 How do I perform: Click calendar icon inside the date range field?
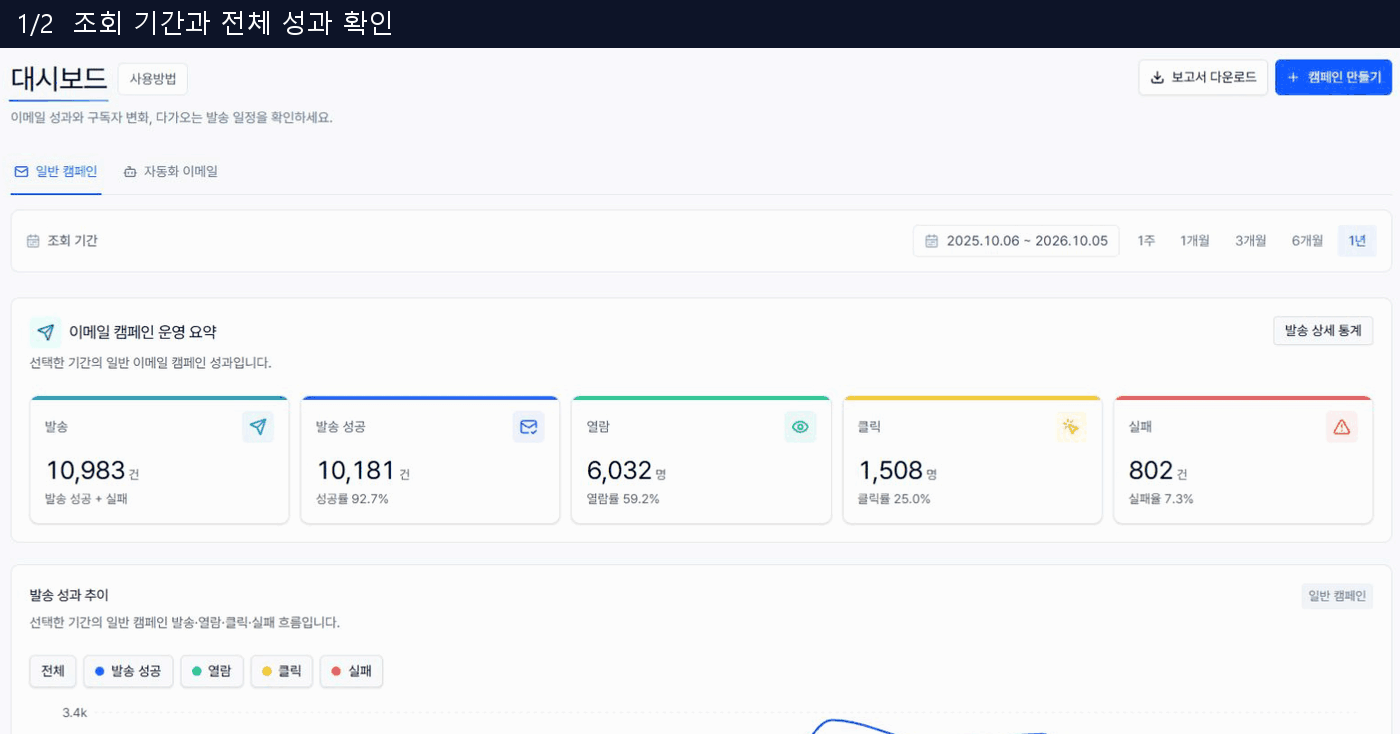click(x=931, y=241)
